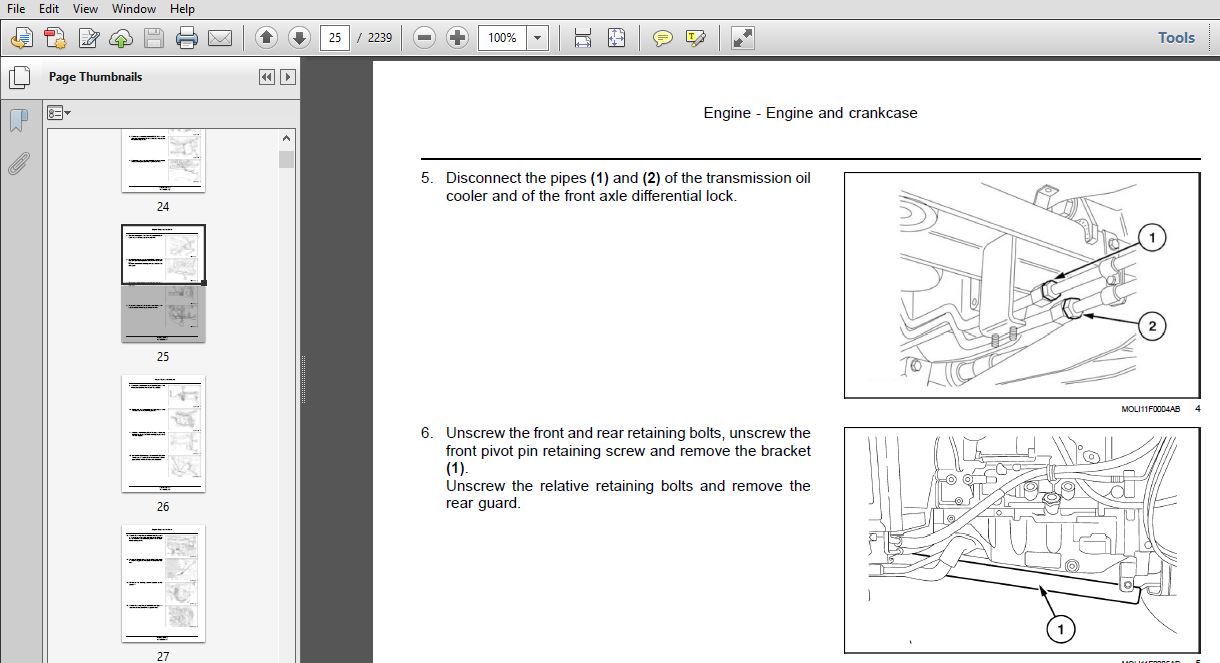This screenshot has height=663, width=1220.
Task: Click the 100% zoom value field
Action: click(502, 38)
